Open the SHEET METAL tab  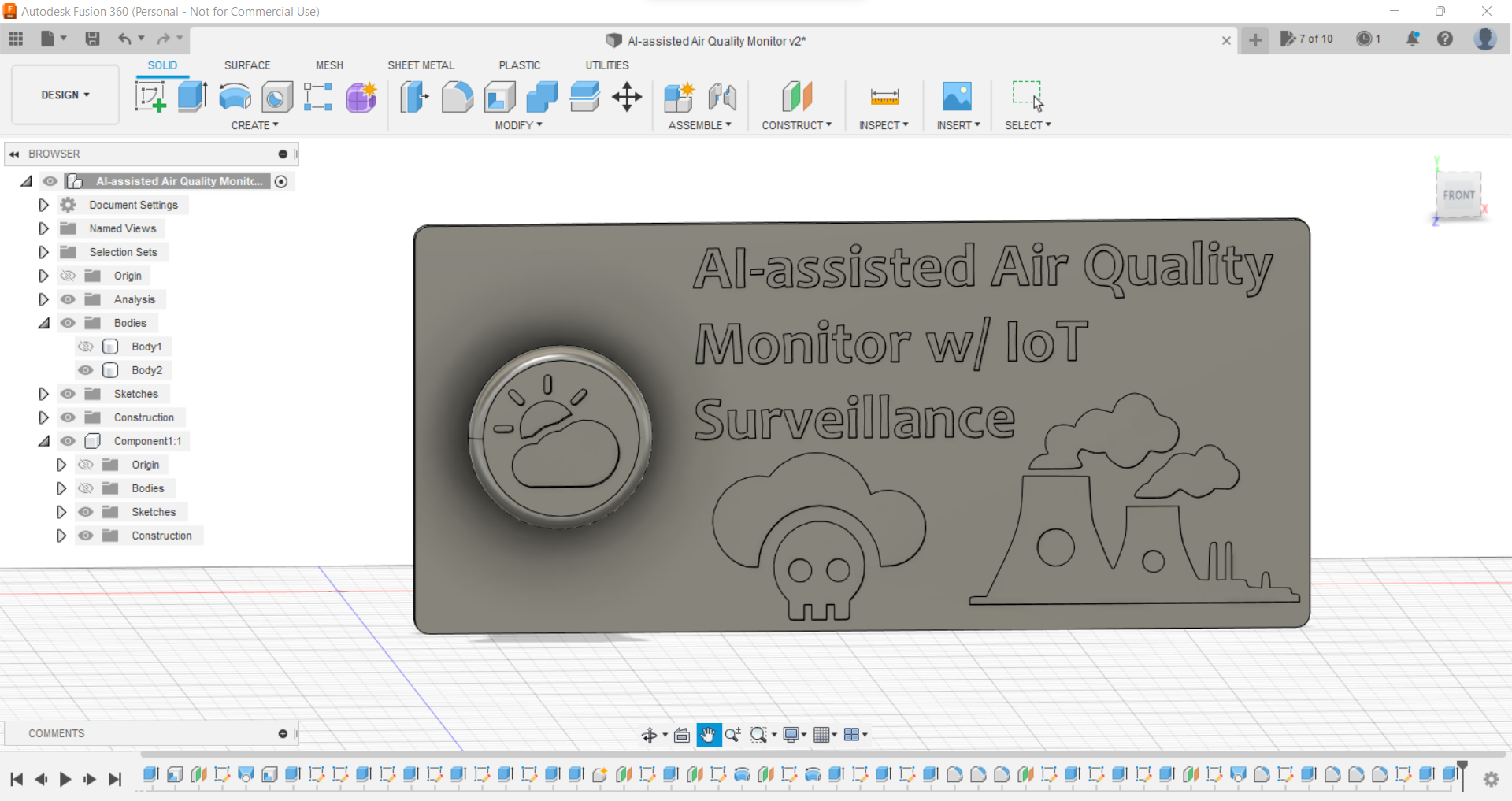click(x=421, y=65)
